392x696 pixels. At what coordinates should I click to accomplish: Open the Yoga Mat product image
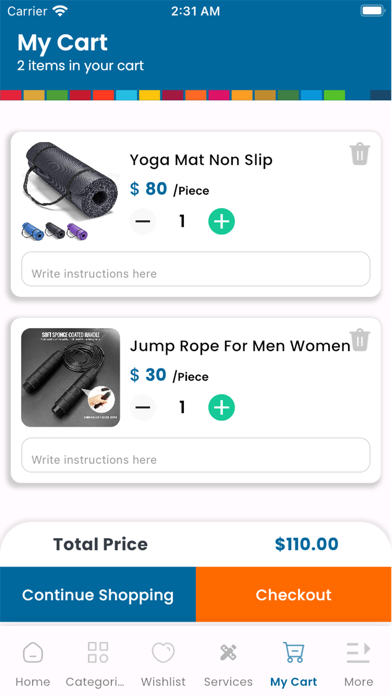pos(71,191)
